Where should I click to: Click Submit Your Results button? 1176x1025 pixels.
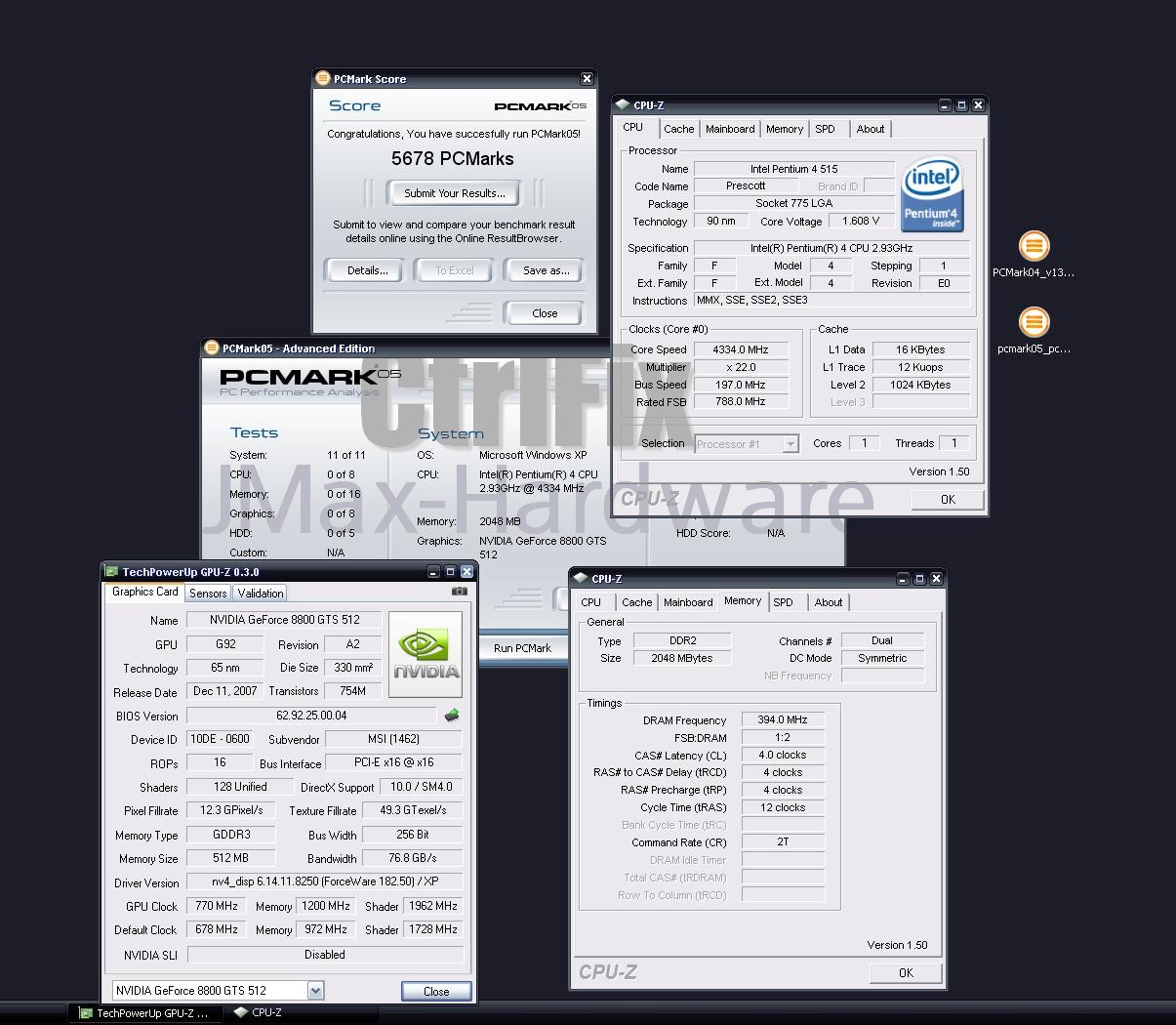455,193
